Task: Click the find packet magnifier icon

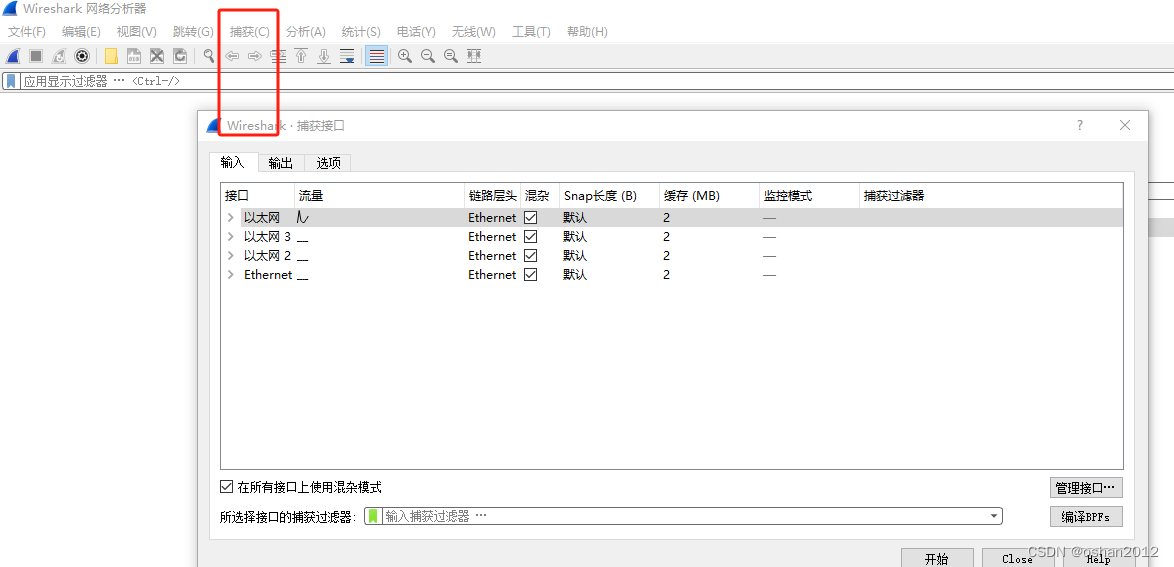Action: (x=209, y=56)
